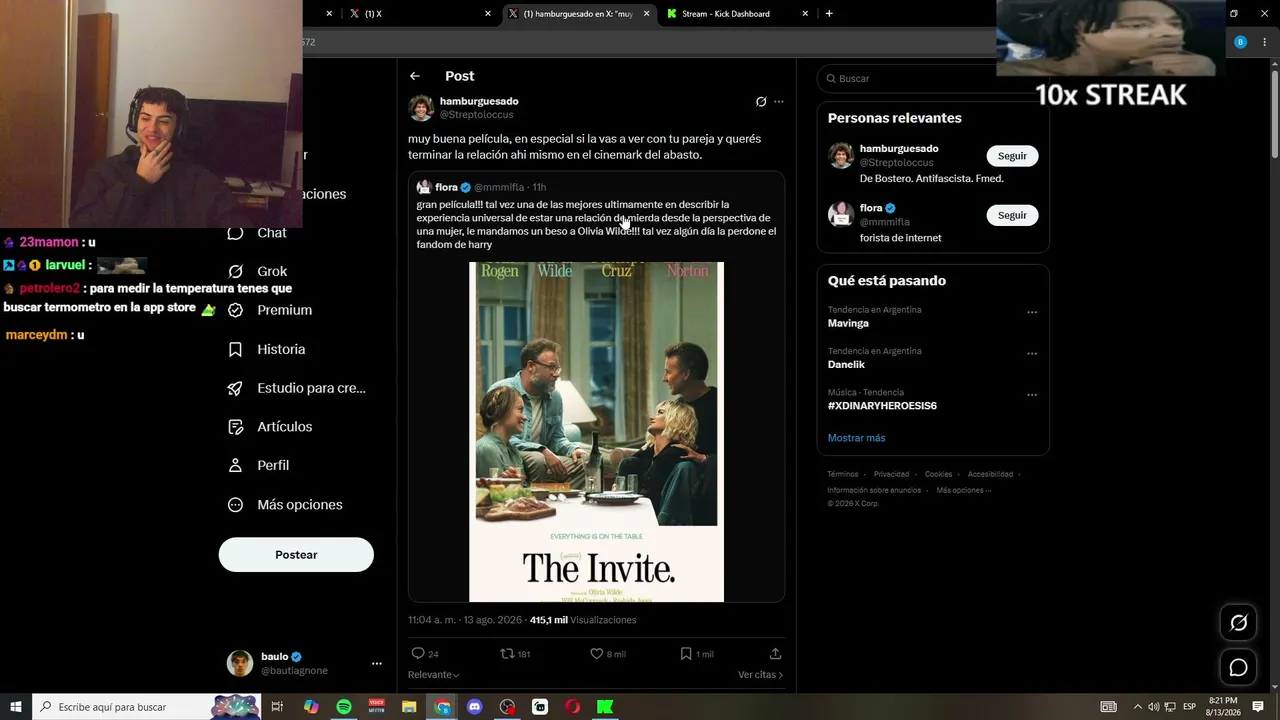Expand Más opciones footer menu
The width and height of the screenshot is (1280, 720).
964,490
